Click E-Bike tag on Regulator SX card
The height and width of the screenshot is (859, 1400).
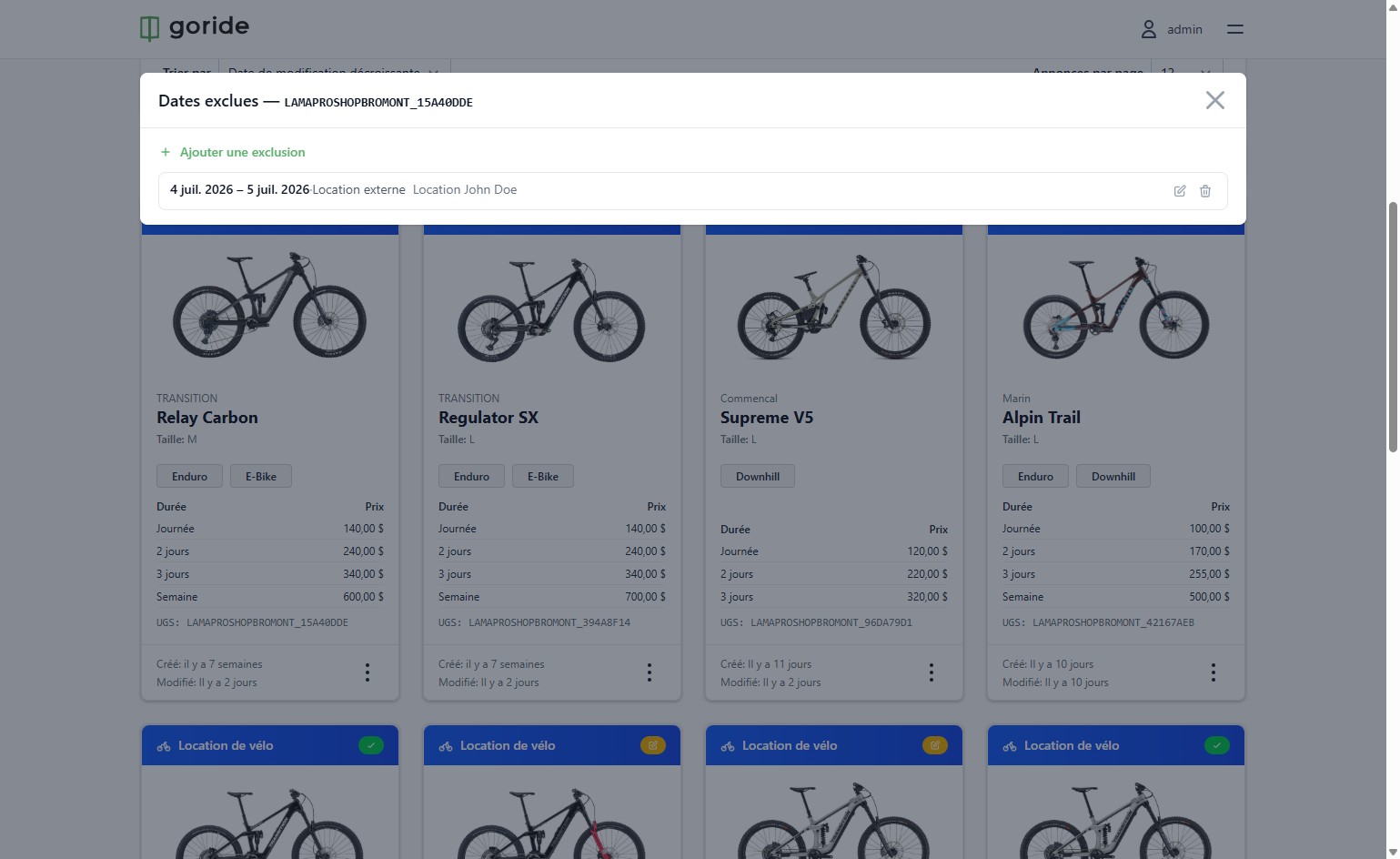click(543, 476)
